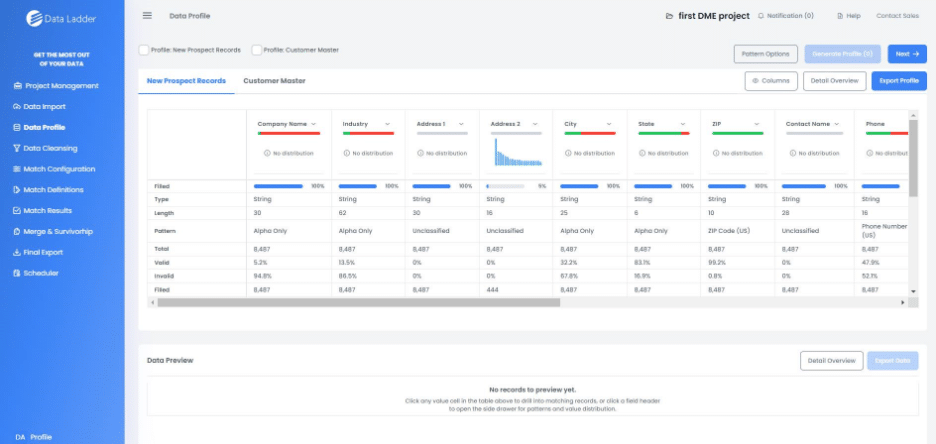This screenshot has width=936, height=444.
Task: Click the Data Import cloud icon
Action: 17,107
